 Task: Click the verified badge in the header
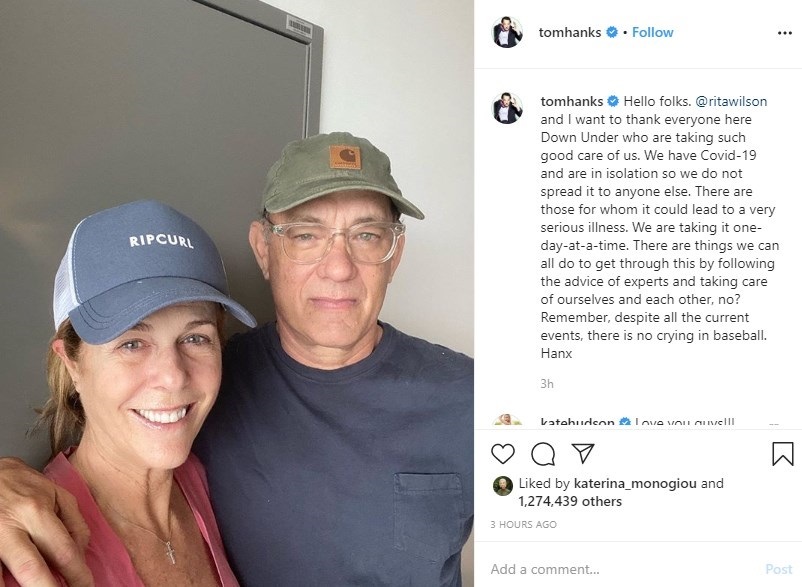612,32
